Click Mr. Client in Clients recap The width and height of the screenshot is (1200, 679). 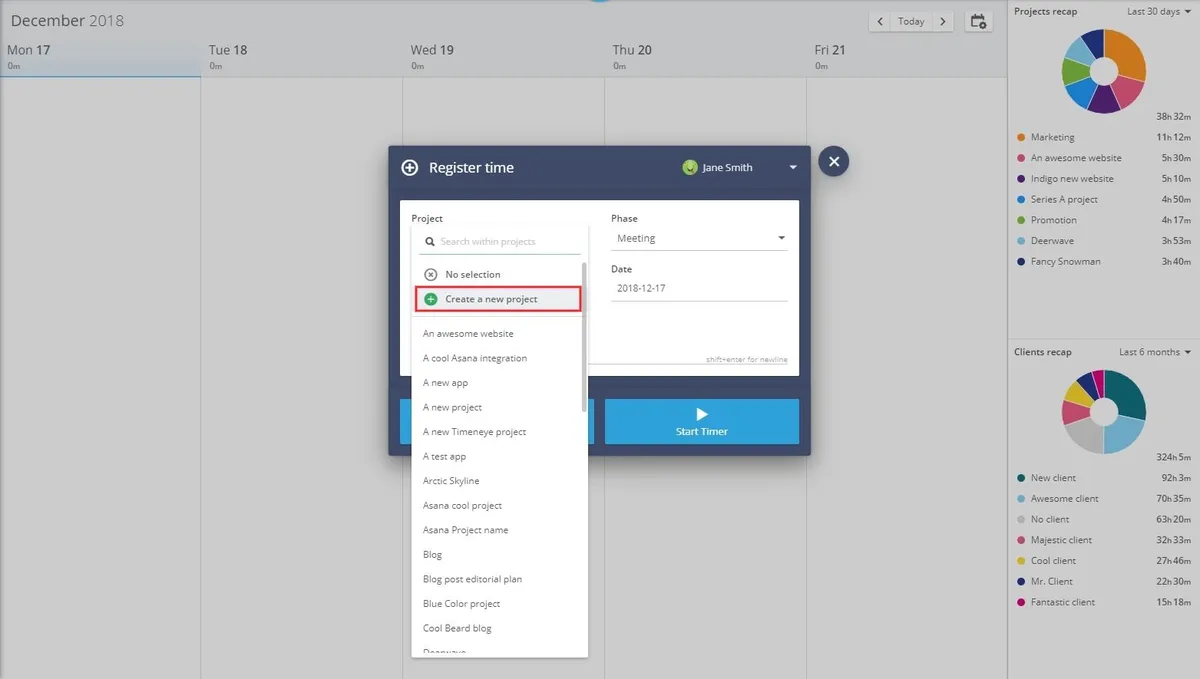(x=1052, y=581)
